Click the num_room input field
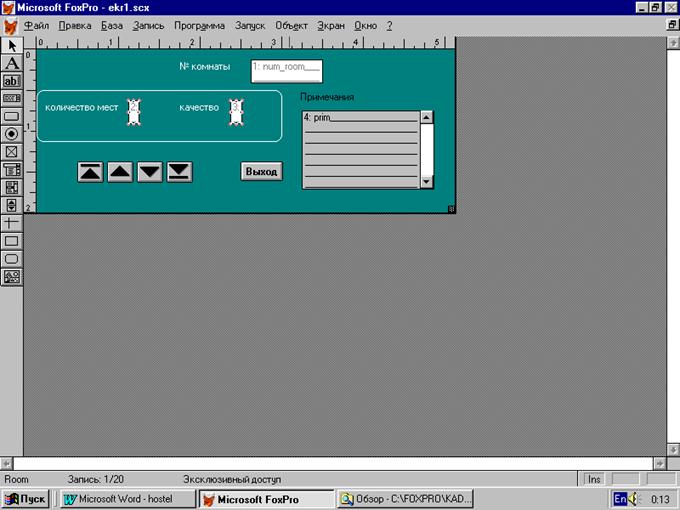680x510 pixels. (287, 69)
